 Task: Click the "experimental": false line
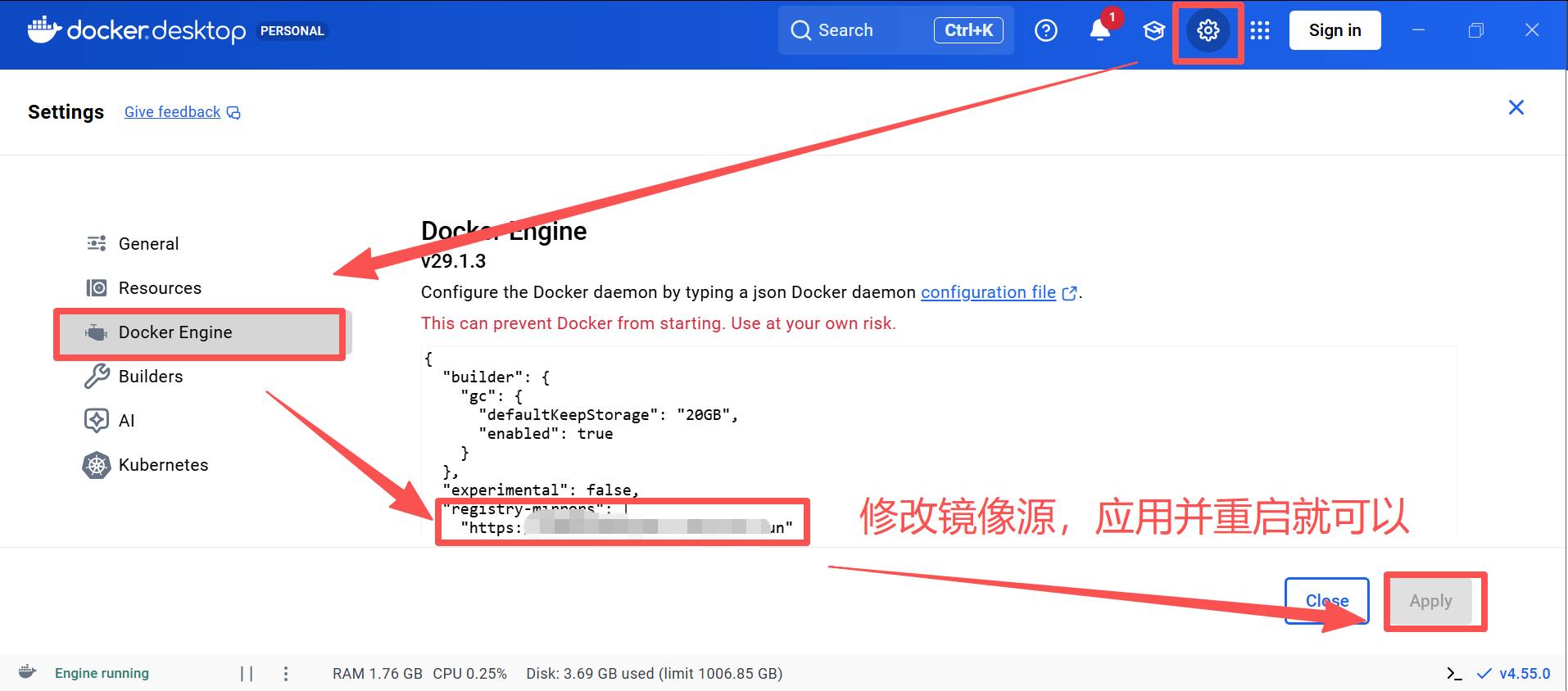[x=541, y=490]
